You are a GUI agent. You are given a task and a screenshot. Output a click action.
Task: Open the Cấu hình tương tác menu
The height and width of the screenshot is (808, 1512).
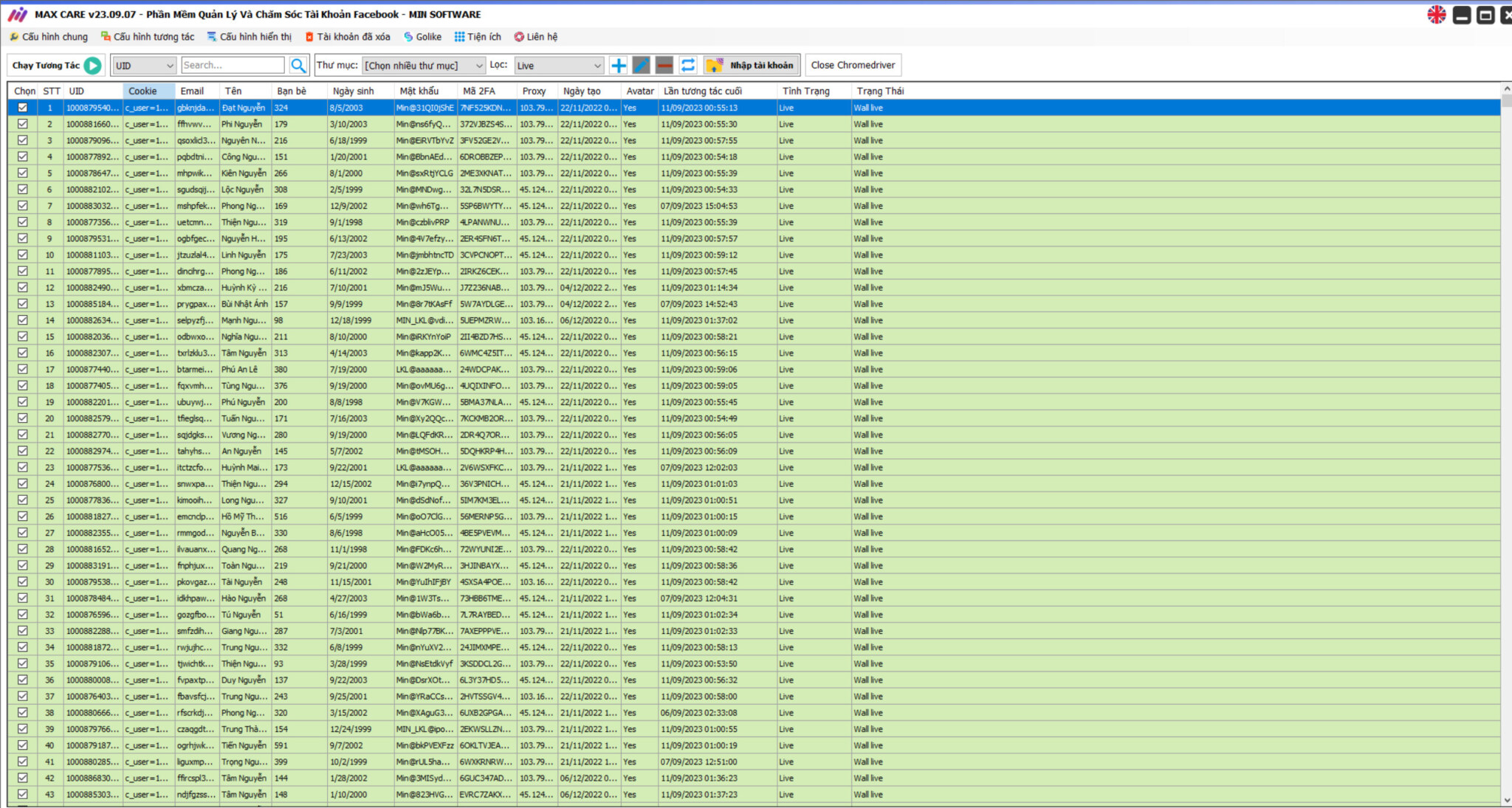tap(148, 37)
